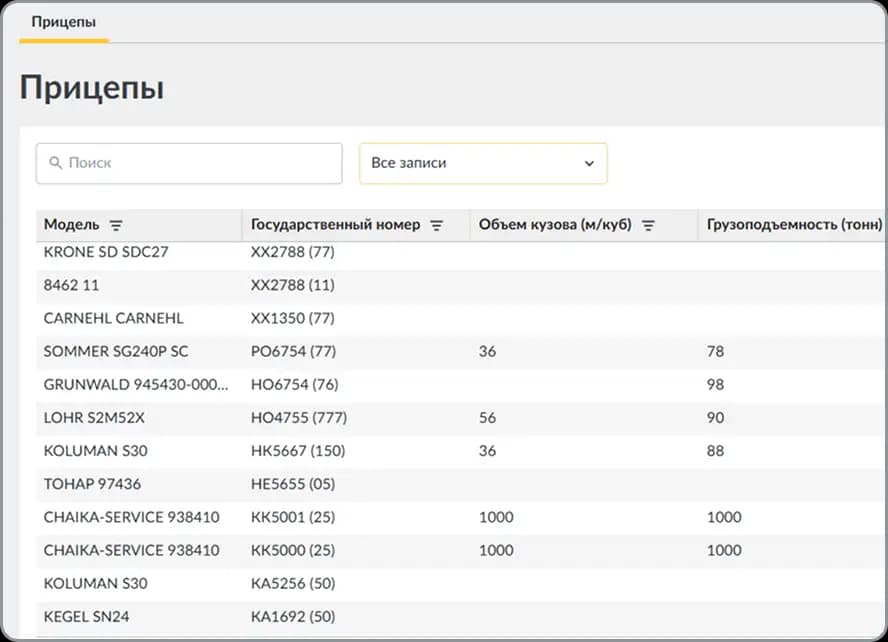Open the Прицепы tab
This screenshot has width=888, height=642.
click(63, 22)
